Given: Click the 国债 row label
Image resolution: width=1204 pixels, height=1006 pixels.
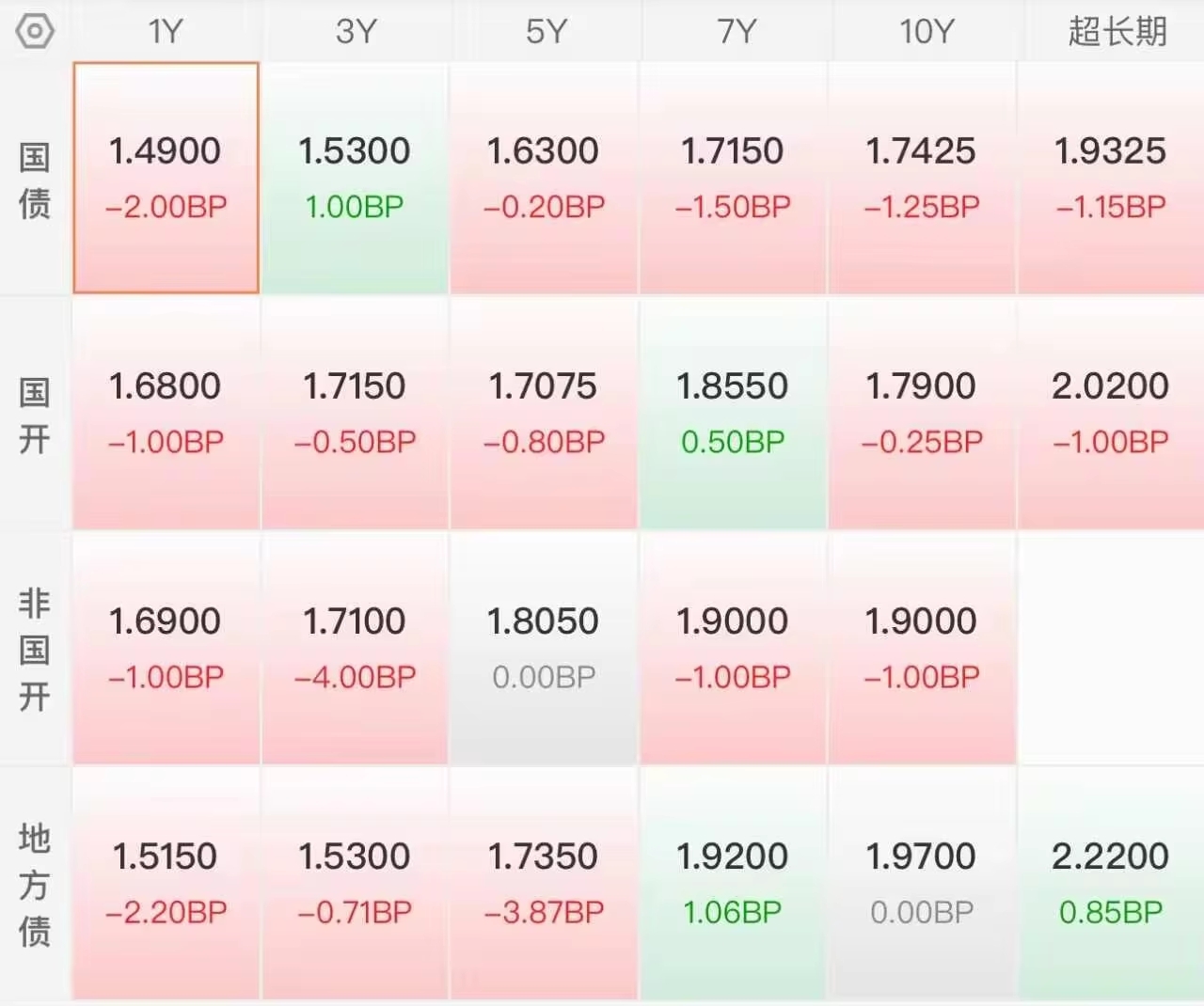Looking at the screenshot, I should pyautogui.click(x=35, y=180).
